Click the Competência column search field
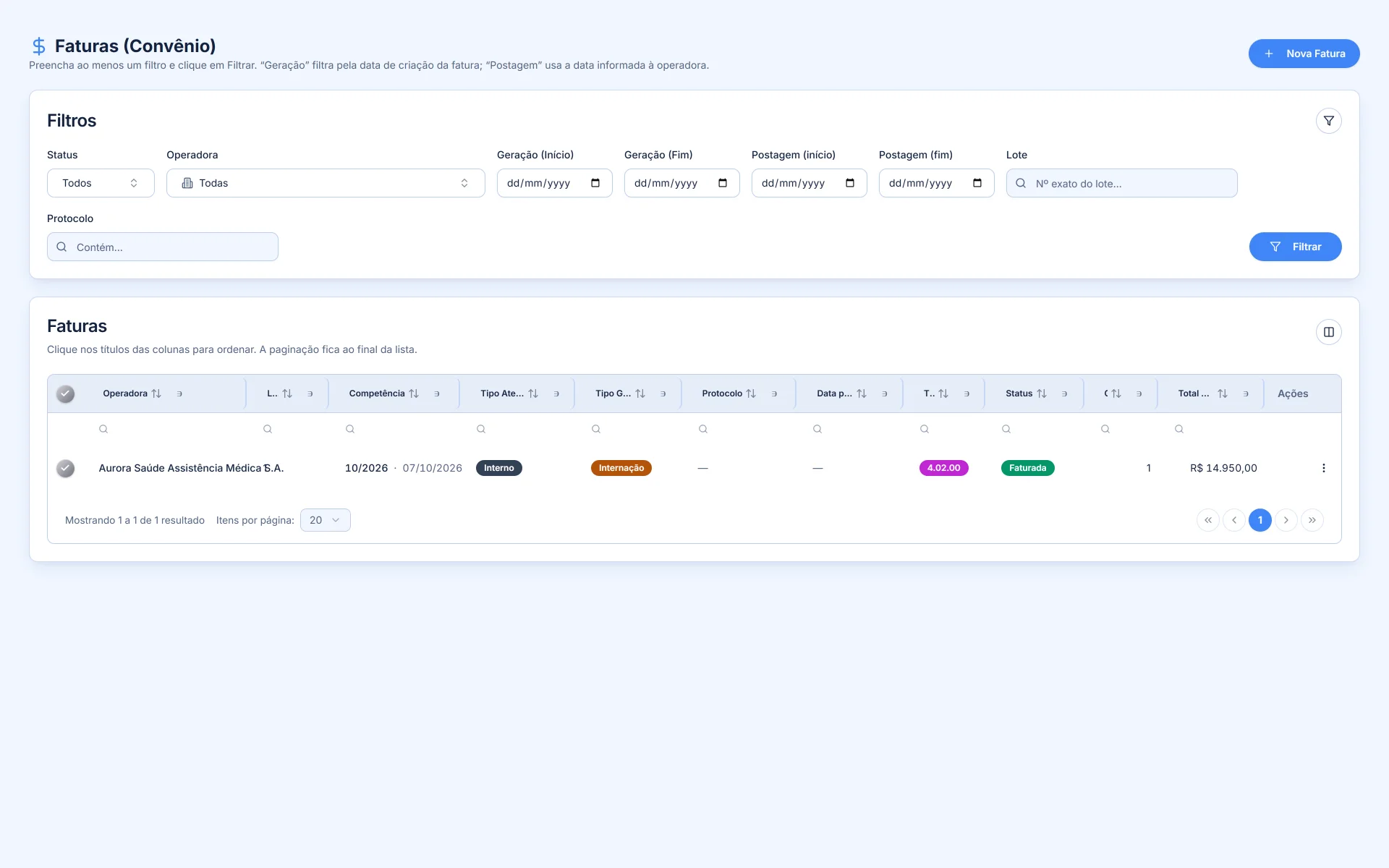Screen dimensions: 1389x868 [400, 429]
